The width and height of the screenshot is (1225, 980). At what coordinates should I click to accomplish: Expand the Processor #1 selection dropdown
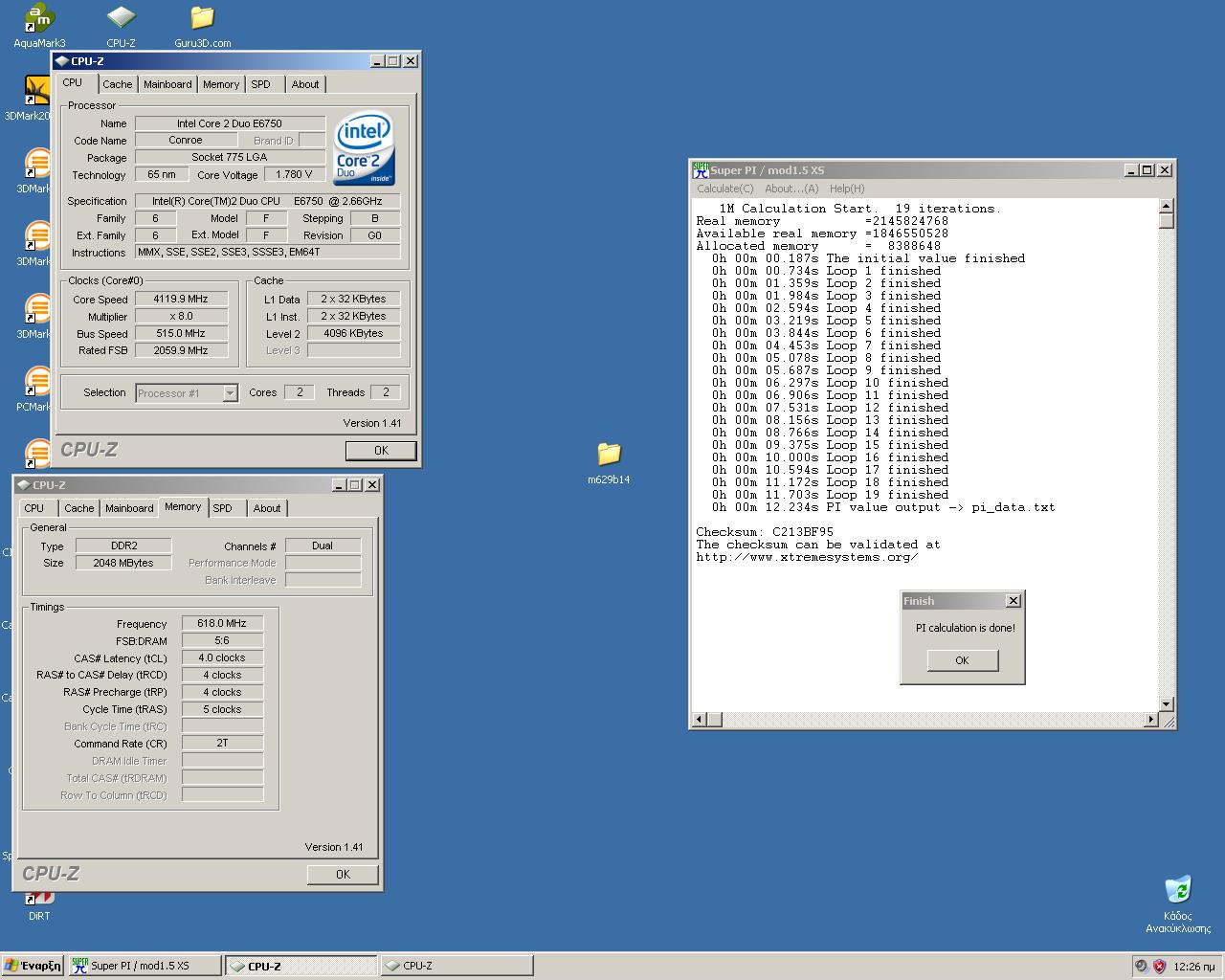coord(230,392)
